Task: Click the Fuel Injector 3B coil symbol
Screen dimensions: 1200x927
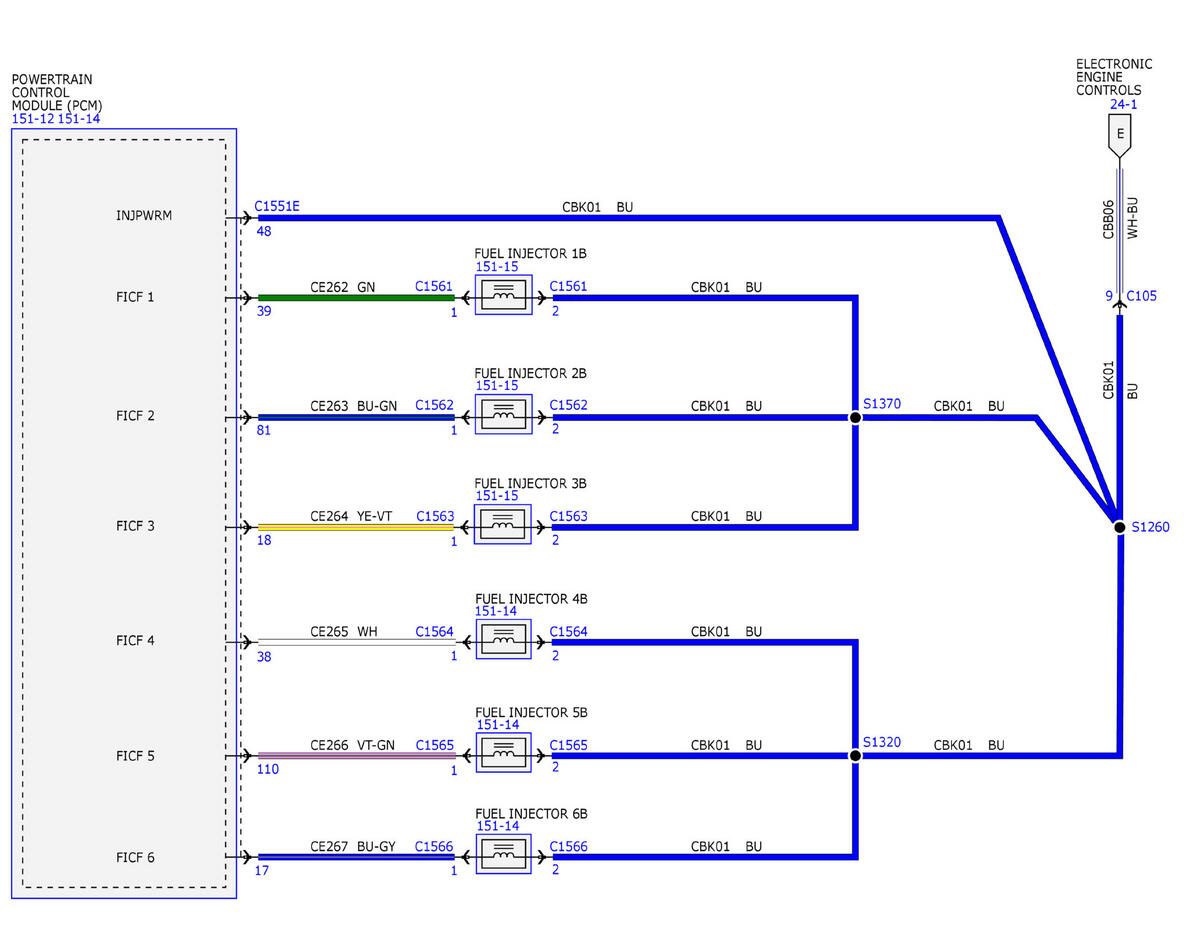Action: (x=503, y=524)
